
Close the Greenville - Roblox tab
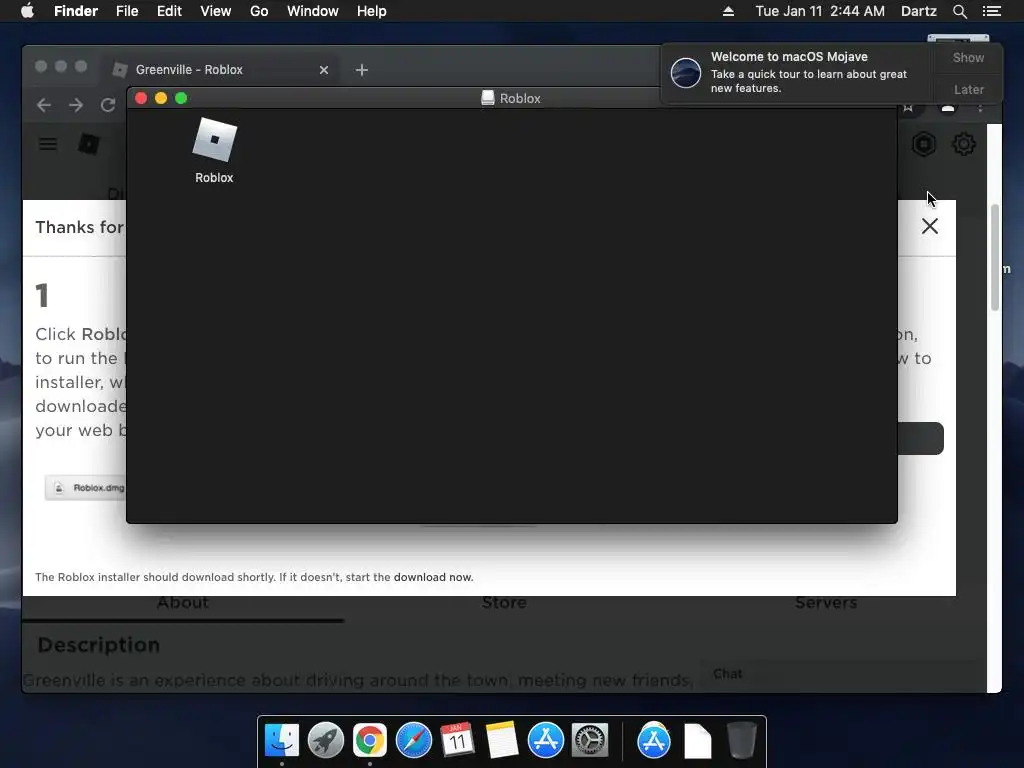point(324,70)
